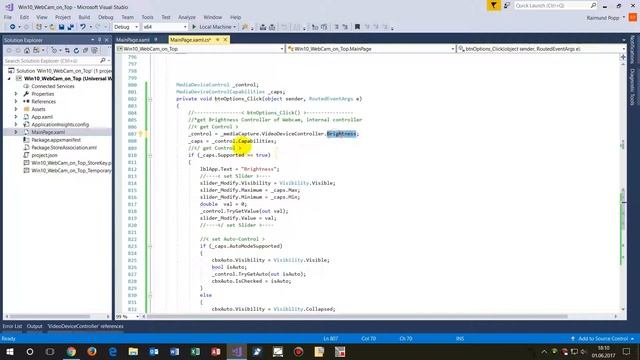Open Google Chrome from the taskbar

coord(71,351)
